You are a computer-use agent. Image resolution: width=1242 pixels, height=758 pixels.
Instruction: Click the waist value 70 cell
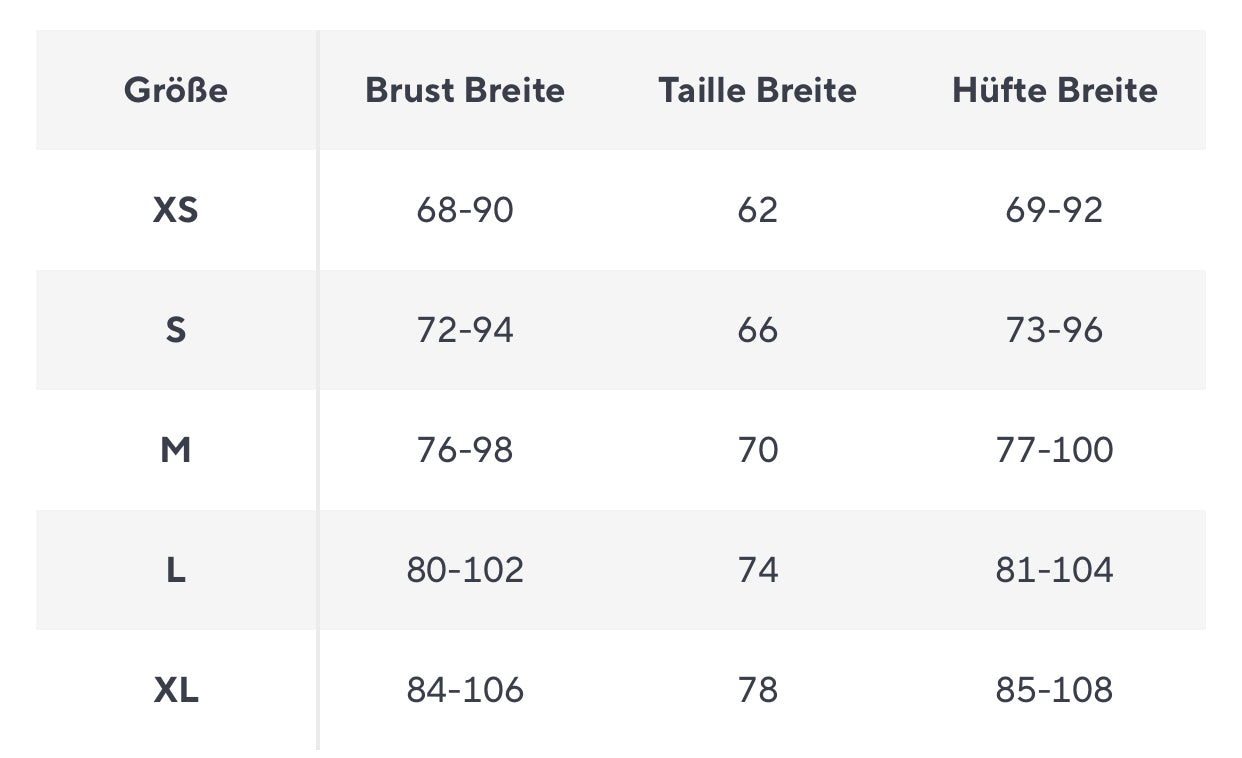click(757, 450)
